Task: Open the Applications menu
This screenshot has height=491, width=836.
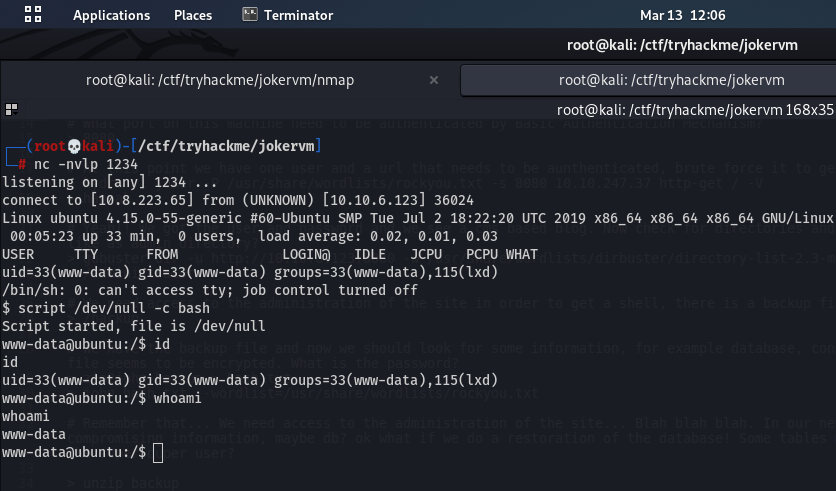Action: click(x=111, y=15)
